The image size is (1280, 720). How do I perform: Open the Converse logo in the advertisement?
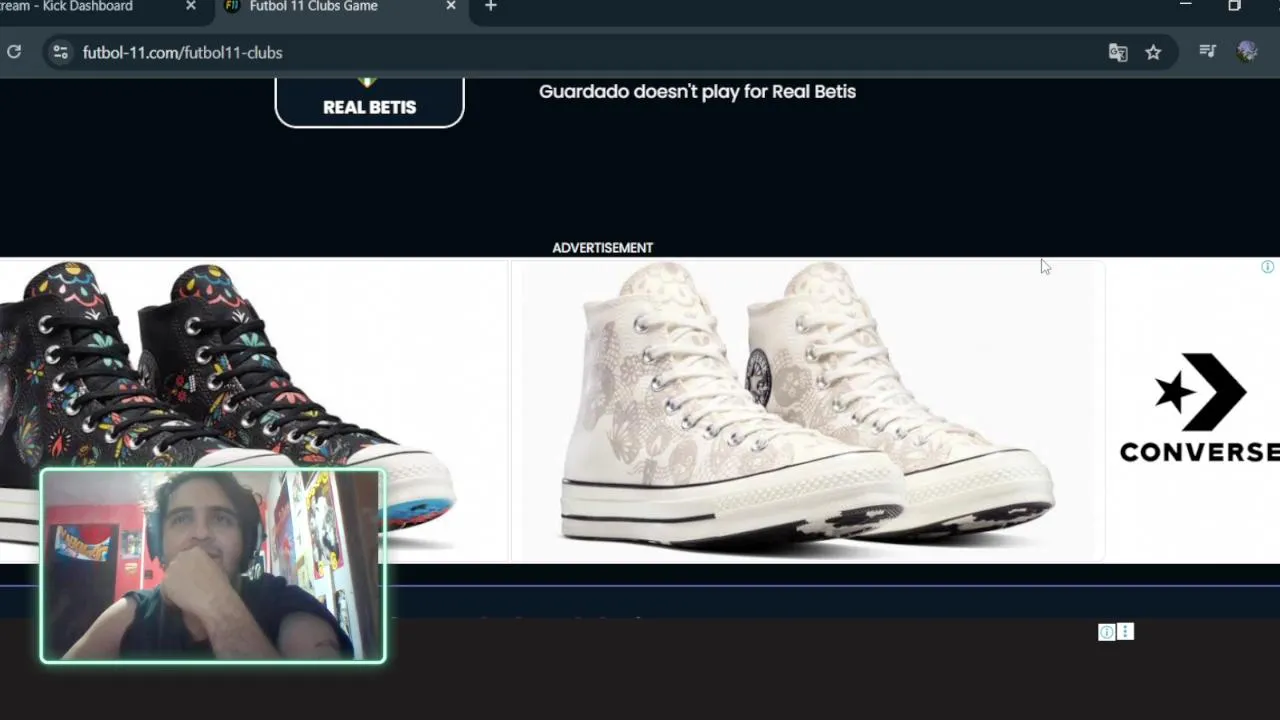1199,407
